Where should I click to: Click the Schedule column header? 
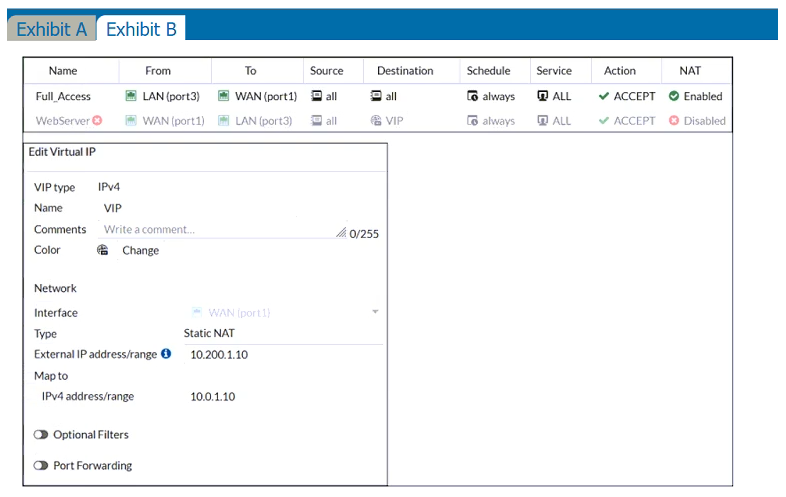tap(488, 71)
